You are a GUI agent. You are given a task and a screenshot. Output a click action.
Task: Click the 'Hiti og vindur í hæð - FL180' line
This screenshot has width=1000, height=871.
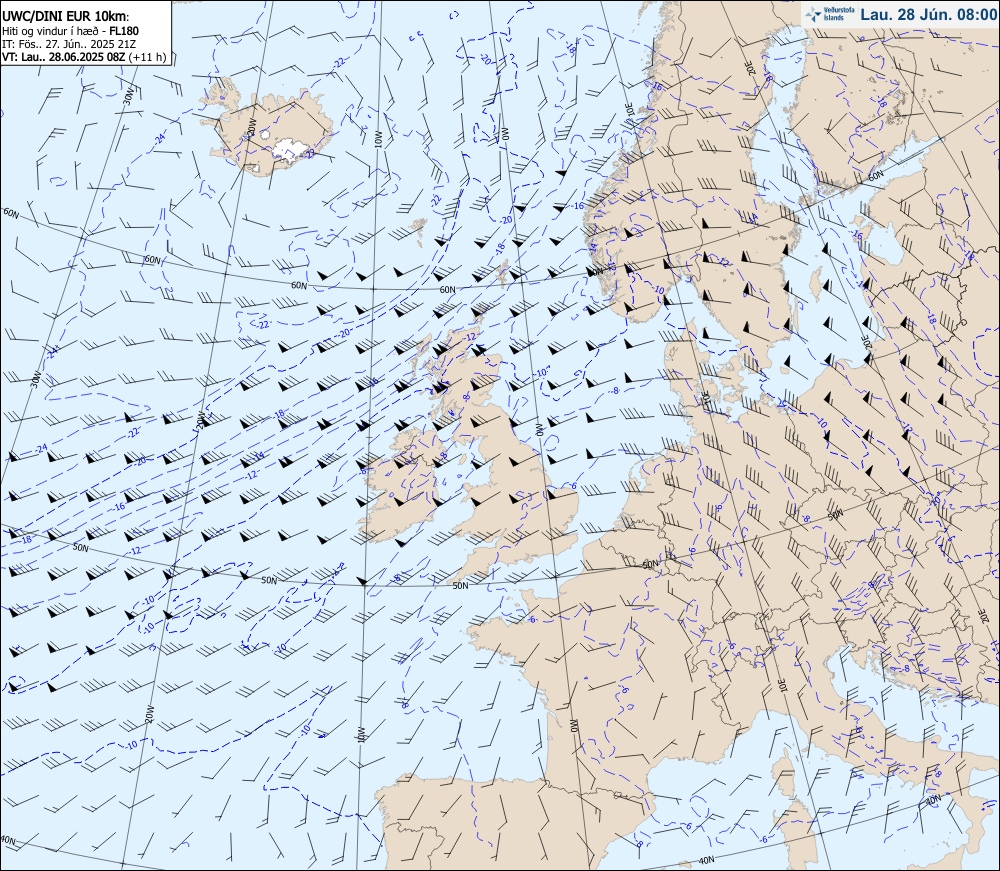(x=70, y=31)
